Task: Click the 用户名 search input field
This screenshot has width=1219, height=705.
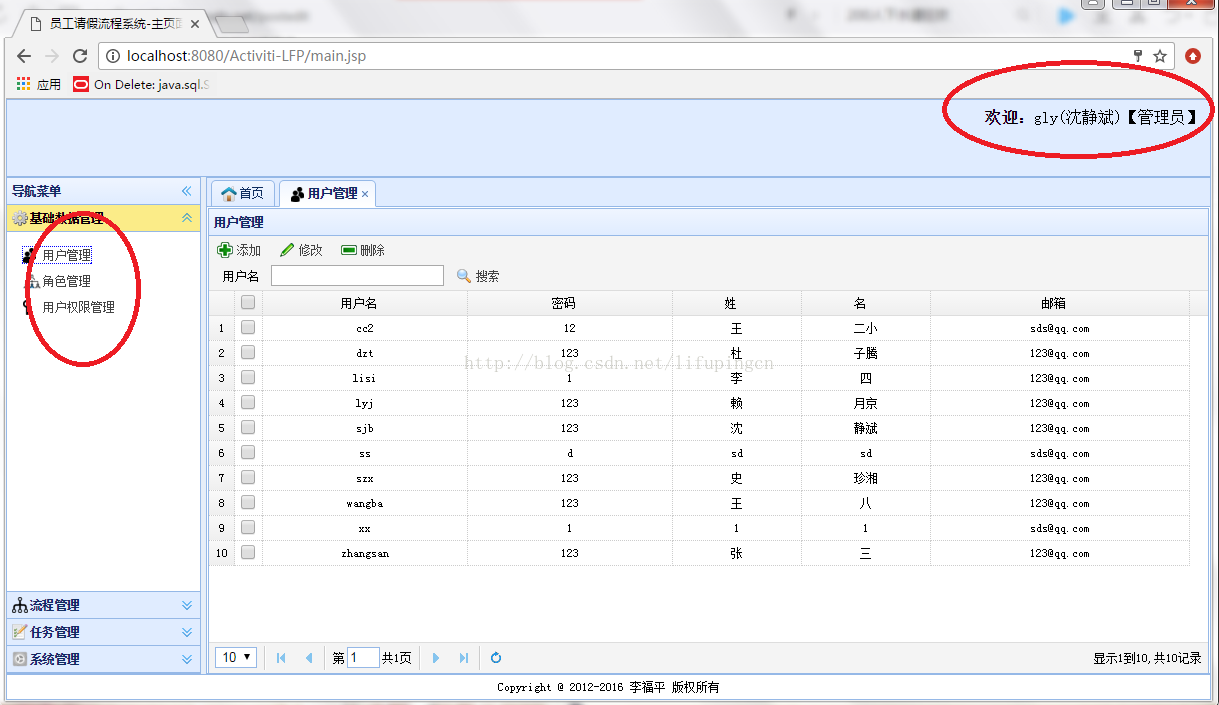Action: click(x=357, y=276)
